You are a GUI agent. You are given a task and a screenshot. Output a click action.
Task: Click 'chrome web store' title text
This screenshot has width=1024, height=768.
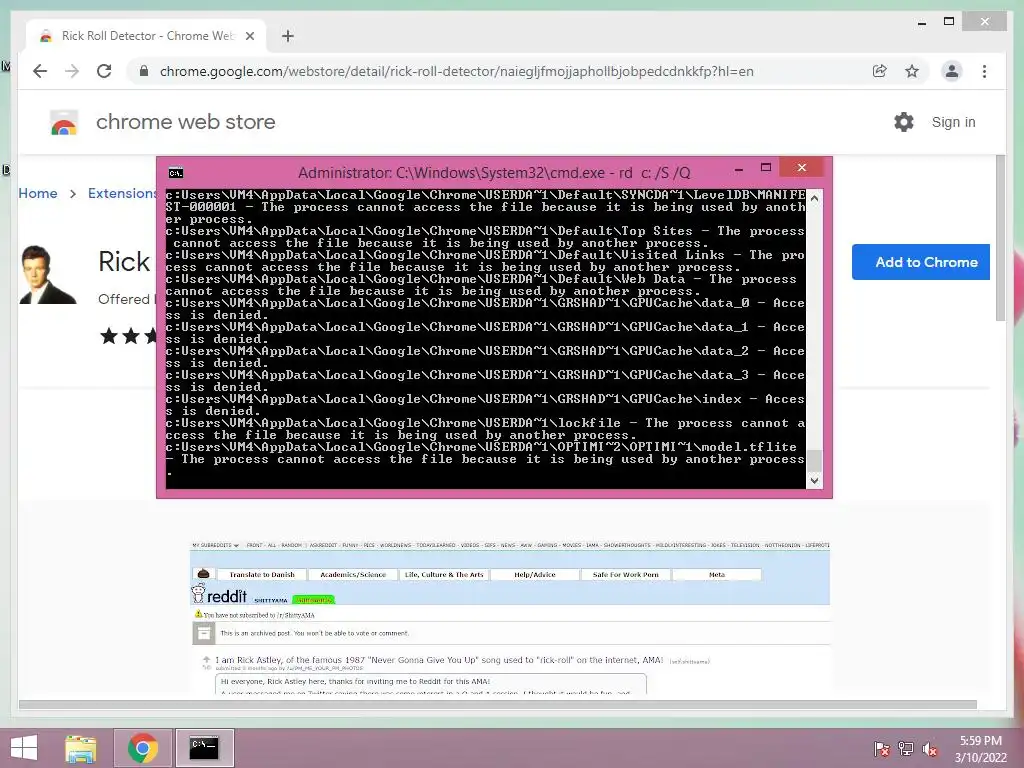click(x=185, y=122)
